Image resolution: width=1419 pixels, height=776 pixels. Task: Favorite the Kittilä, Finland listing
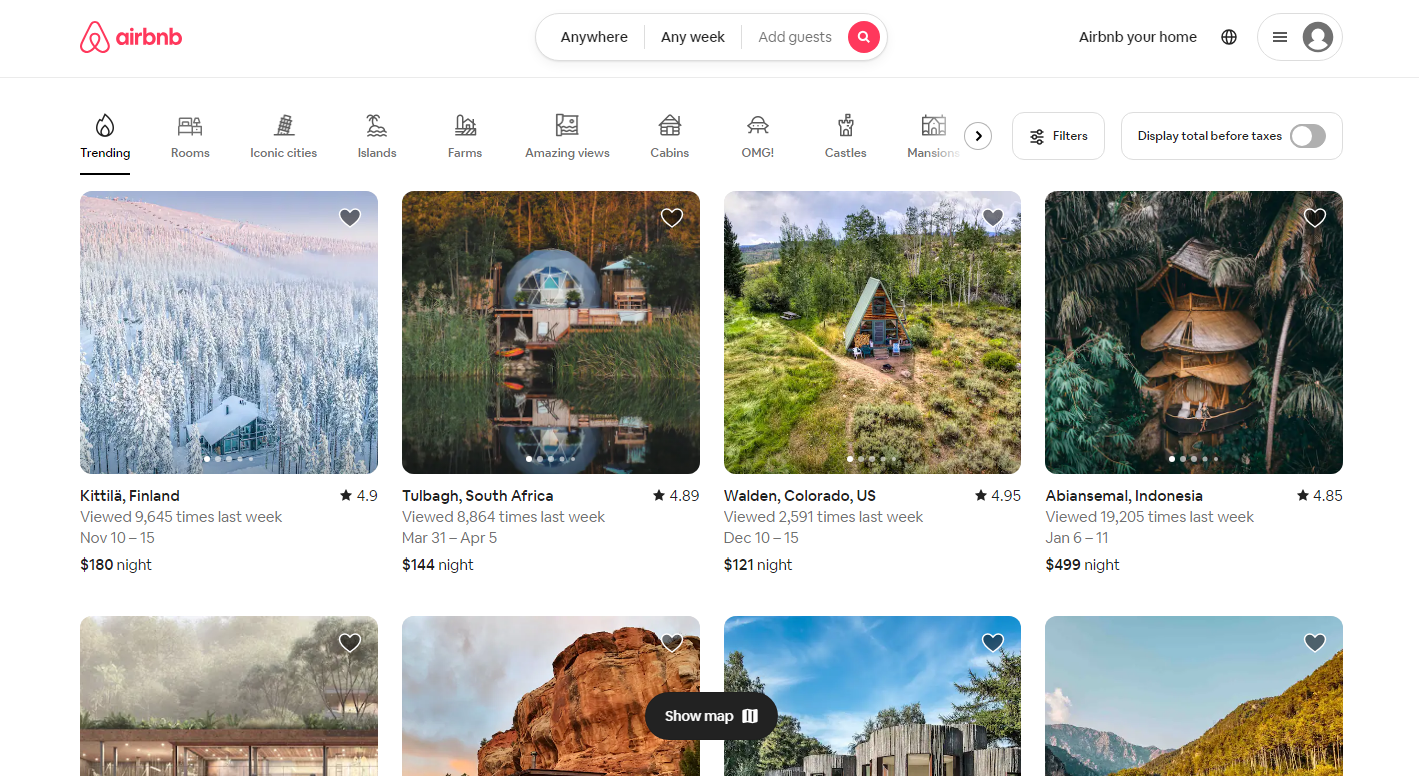tap(350, 217)
